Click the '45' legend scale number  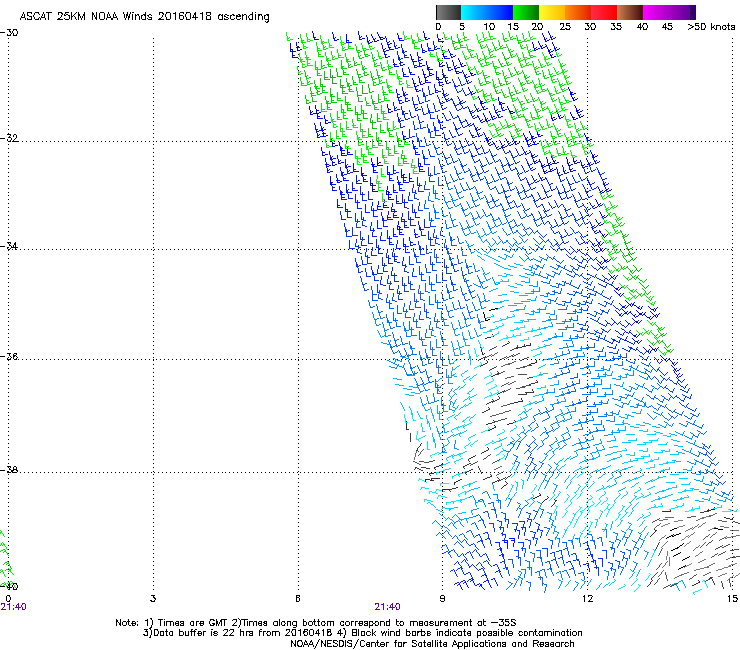(x=667, y=27)
